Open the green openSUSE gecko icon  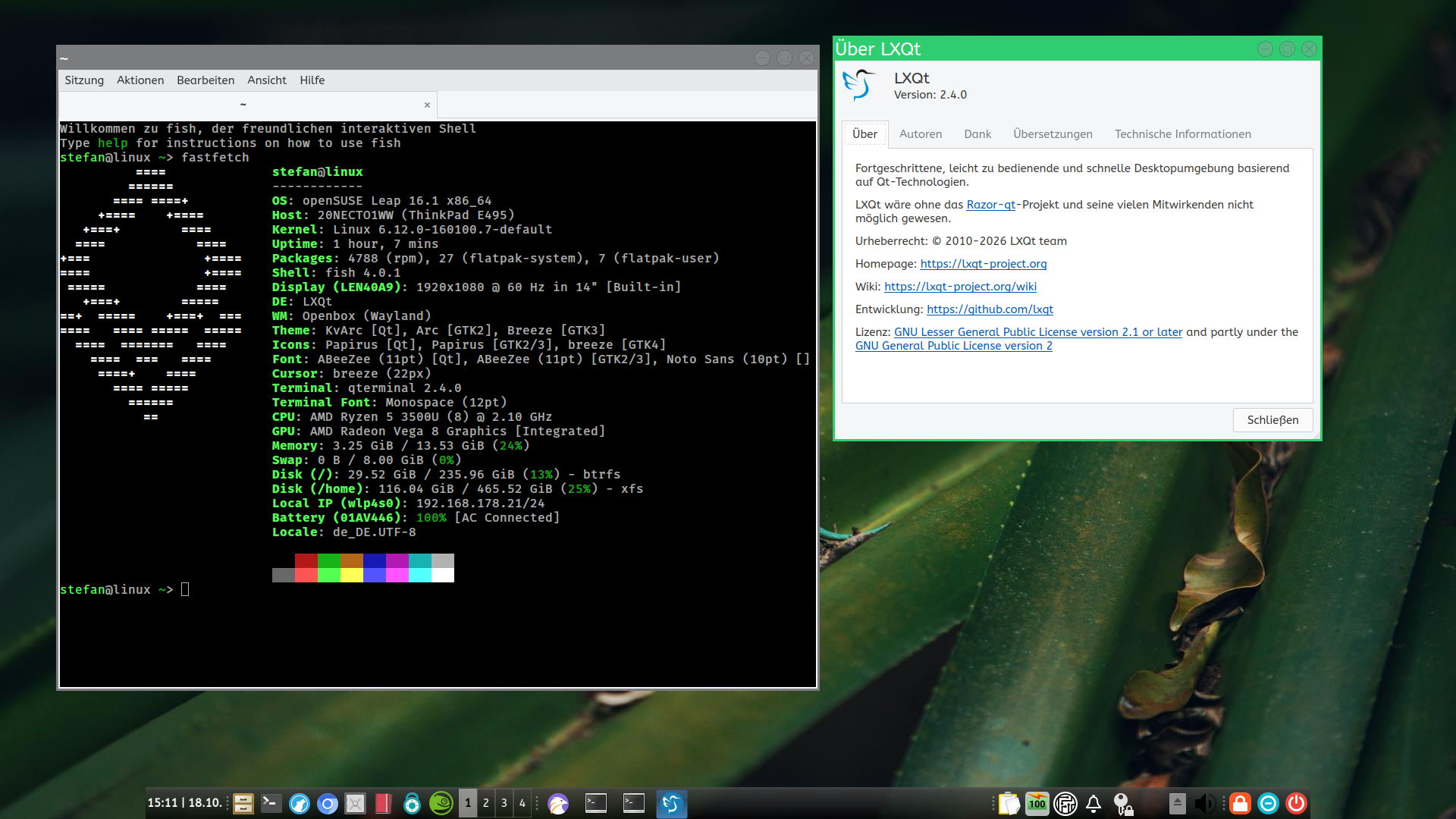(441, 803)
